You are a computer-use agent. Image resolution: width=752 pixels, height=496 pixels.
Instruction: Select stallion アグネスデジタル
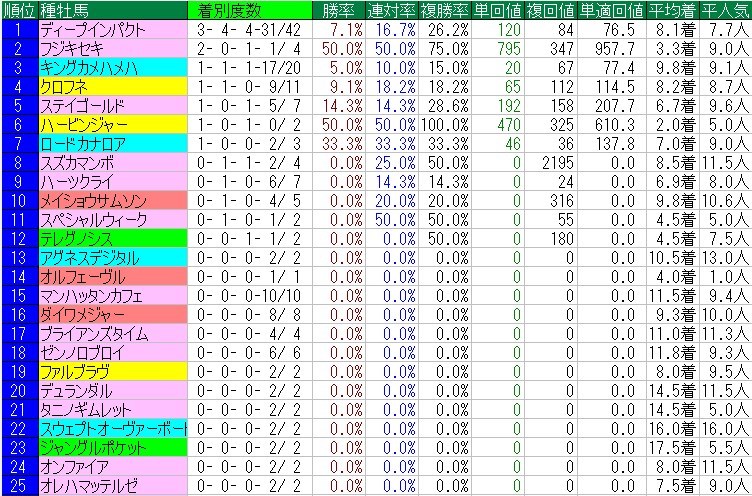(x=112, y=258)
